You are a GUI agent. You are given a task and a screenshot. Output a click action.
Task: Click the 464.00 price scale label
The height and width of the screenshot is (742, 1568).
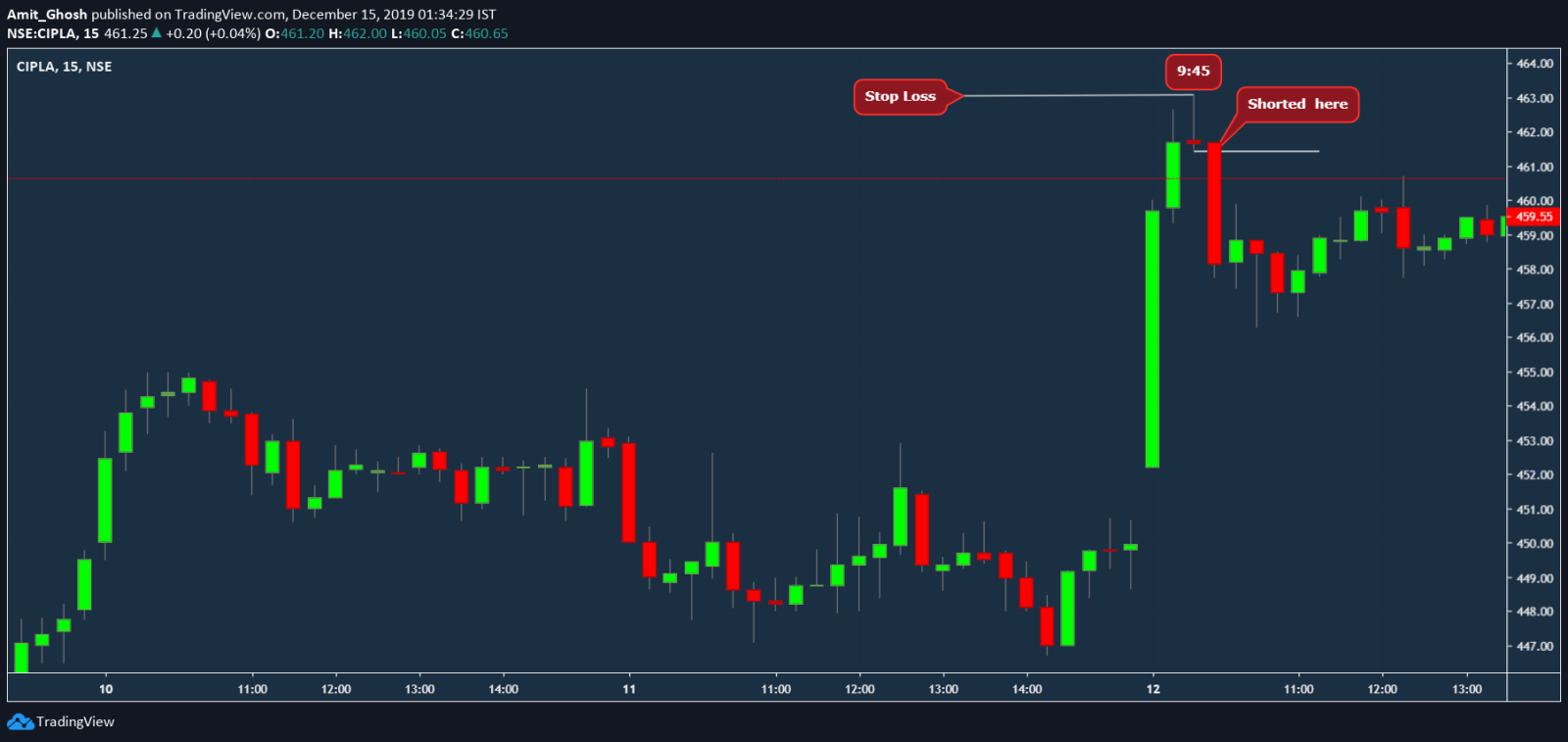[1535, 64]
